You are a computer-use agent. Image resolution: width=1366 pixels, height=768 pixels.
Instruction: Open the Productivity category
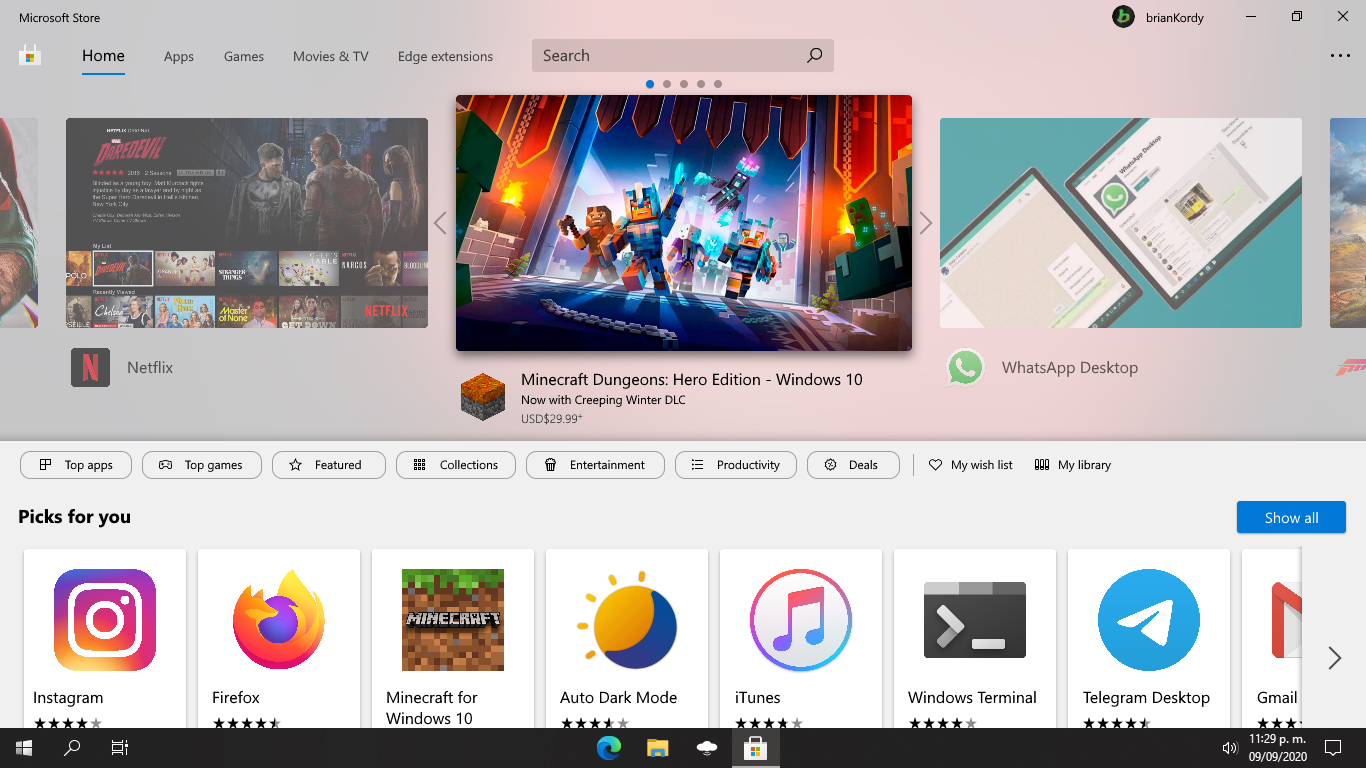(x=736, y=465)
